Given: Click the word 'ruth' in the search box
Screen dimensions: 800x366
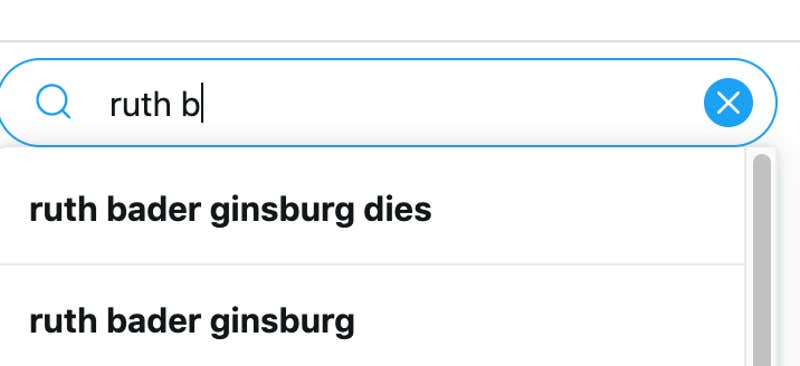Looking at the screenshot, I should point(140,105).
